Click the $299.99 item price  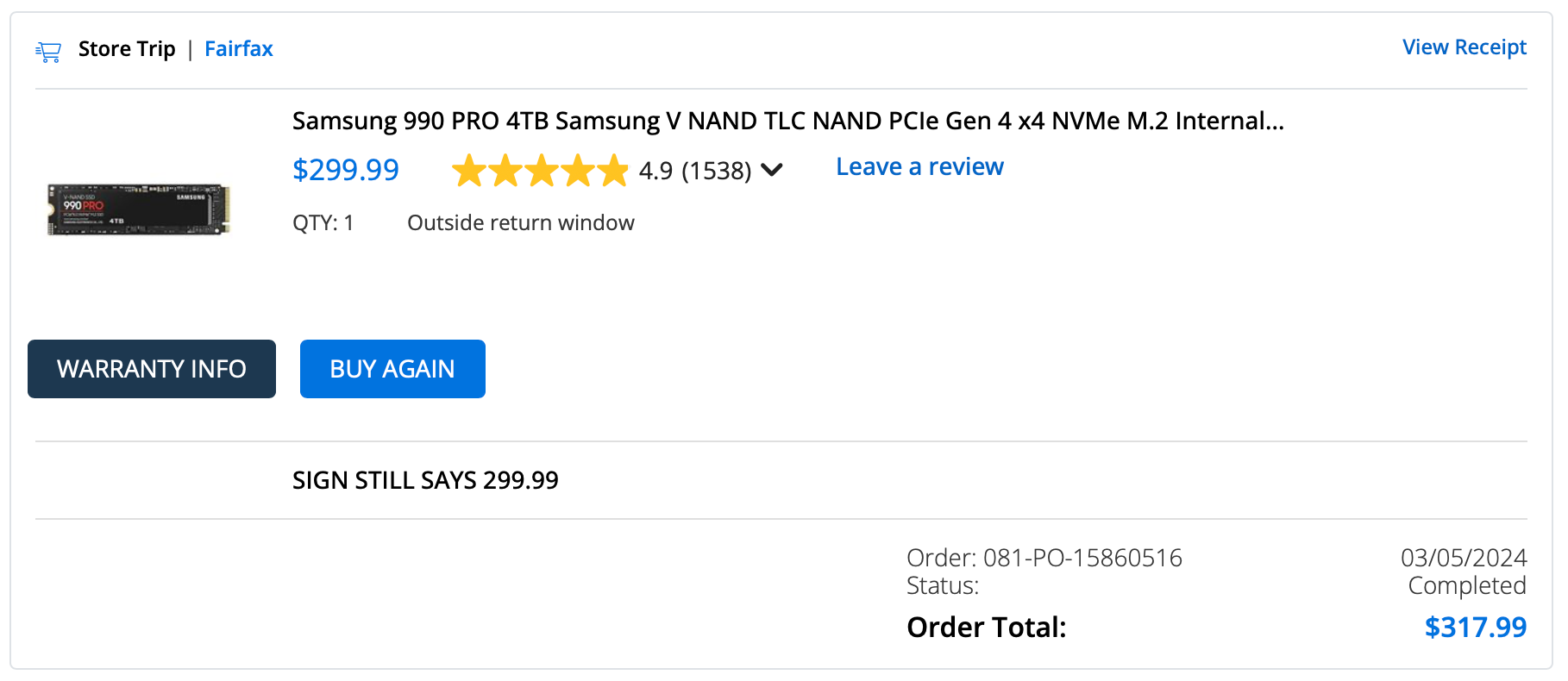point(345,170)
